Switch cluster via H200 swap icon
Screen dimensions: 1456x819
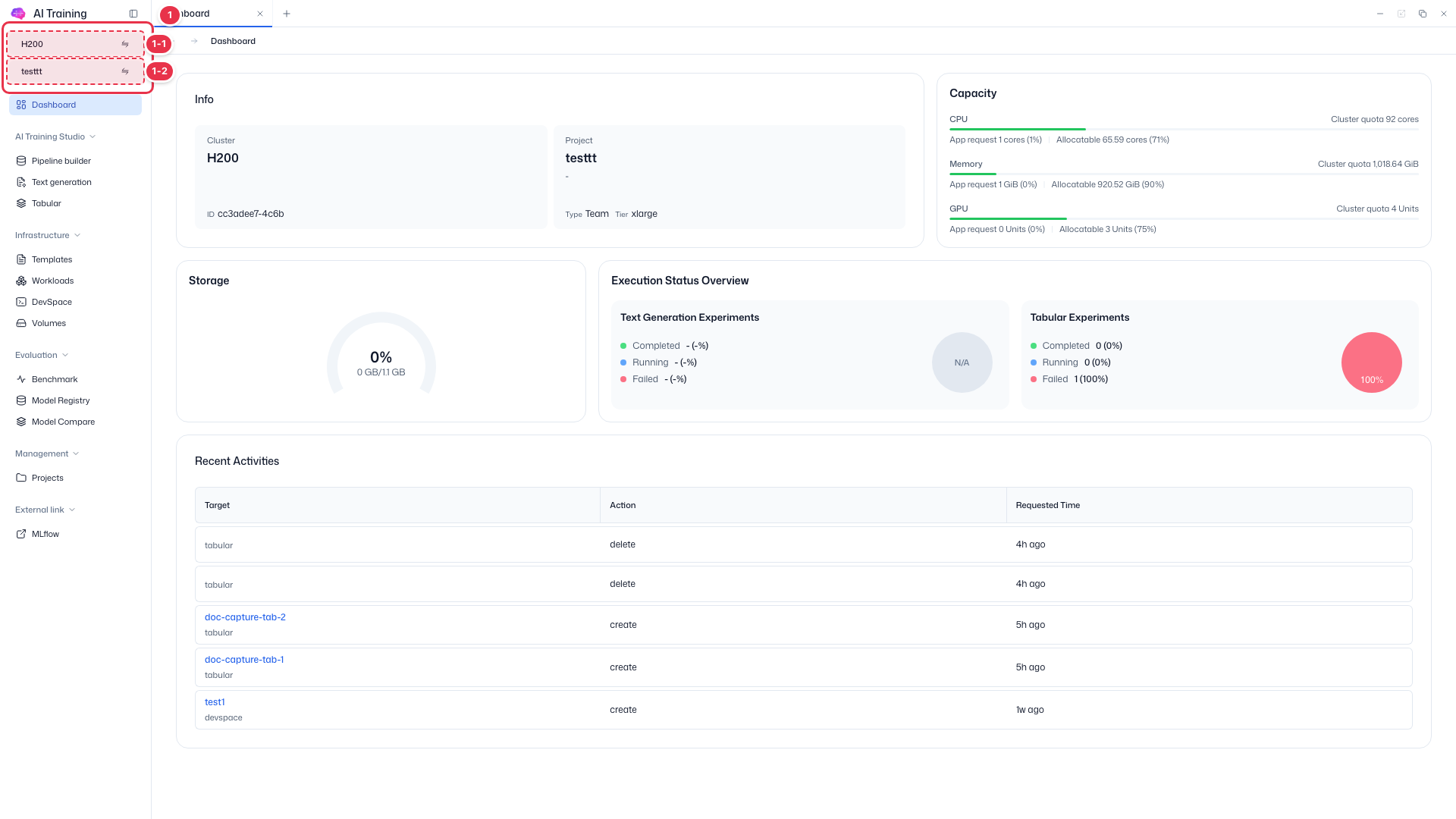[x=125, y=44]
